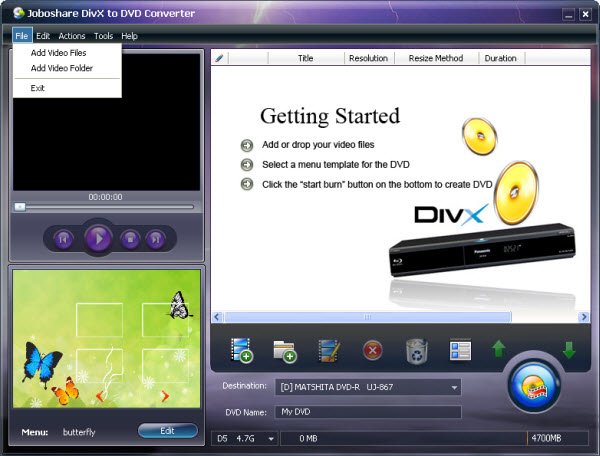This screenshot has height=456, width=600.
Task: Open the Help menu
Action: coord(129,36)
